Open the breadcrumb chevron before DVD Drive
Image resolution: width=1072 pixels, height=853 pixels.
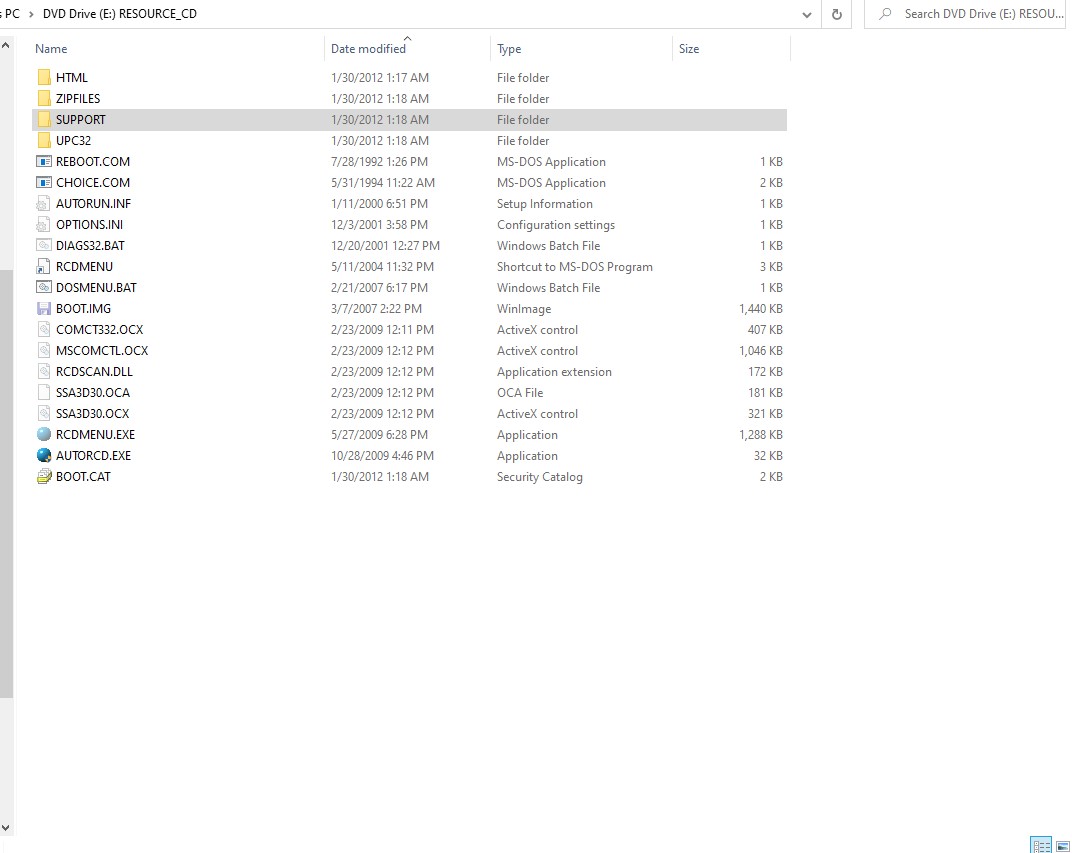tap(30, 14)
